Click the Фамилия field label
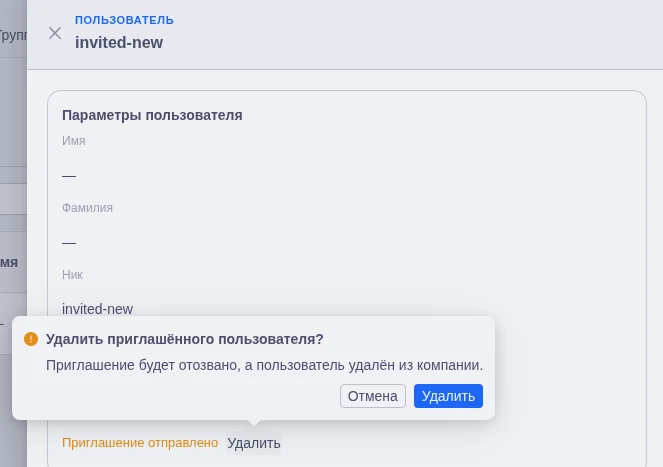Screen dimensions: 663x467 tap(87, 208)
